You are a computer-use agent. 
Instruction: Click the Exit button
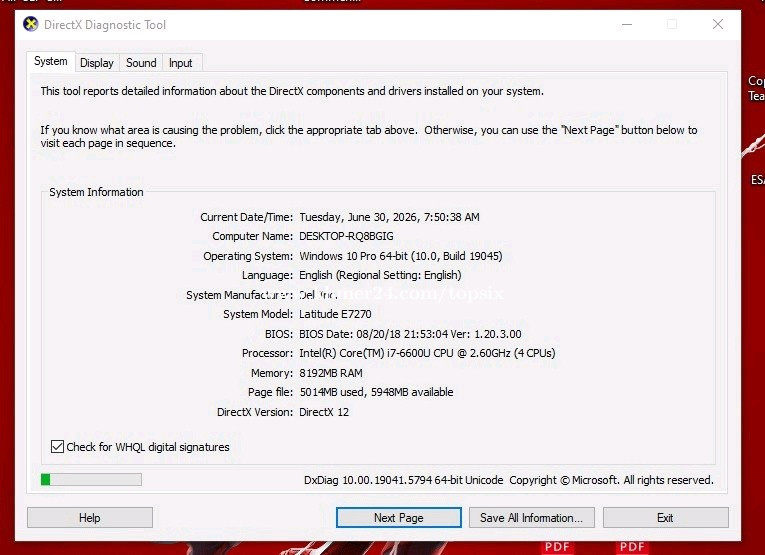665,517
